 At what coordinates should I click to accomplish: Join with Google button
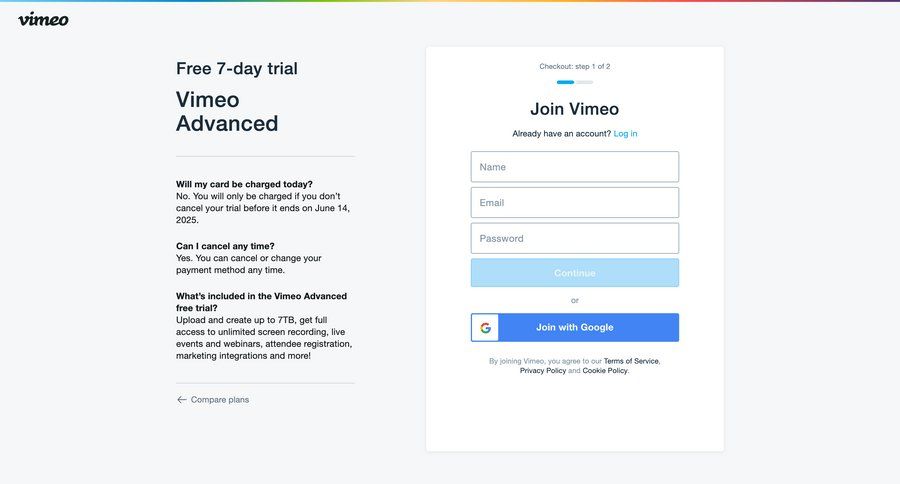(x=575, y=328)
